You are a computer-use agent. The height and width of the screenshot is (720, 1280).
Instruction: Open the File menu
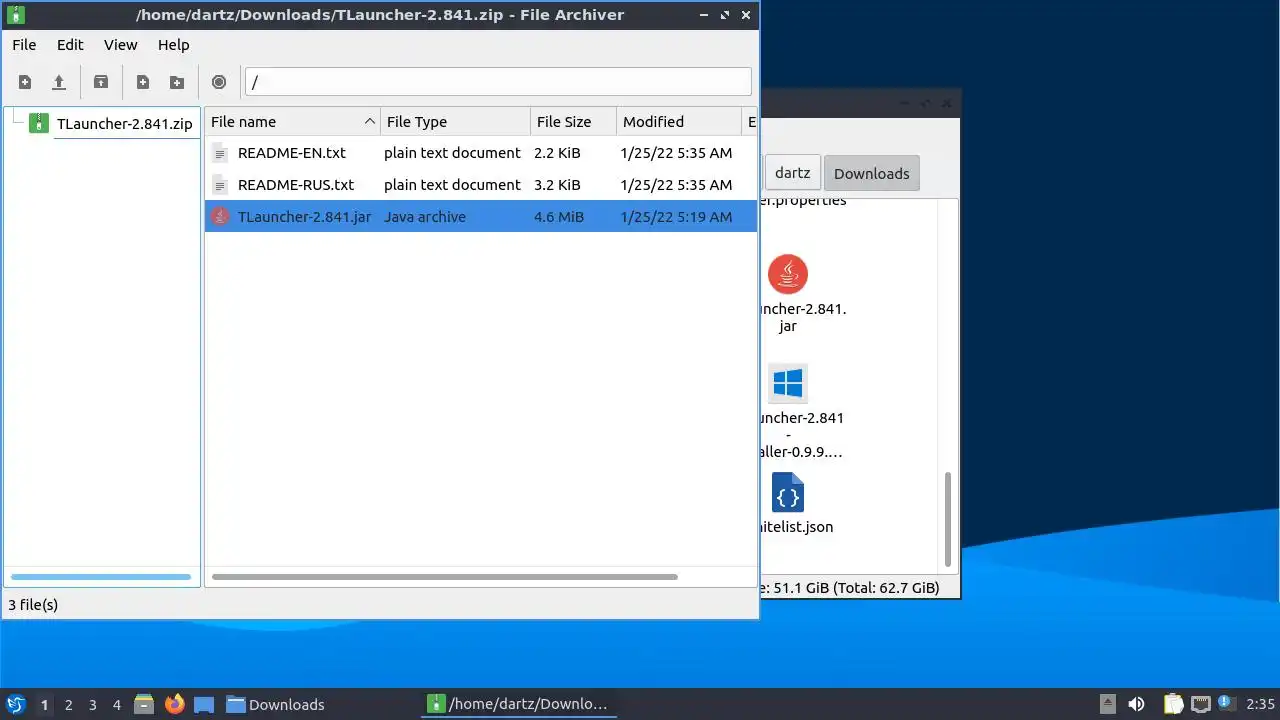pos(24,45)
